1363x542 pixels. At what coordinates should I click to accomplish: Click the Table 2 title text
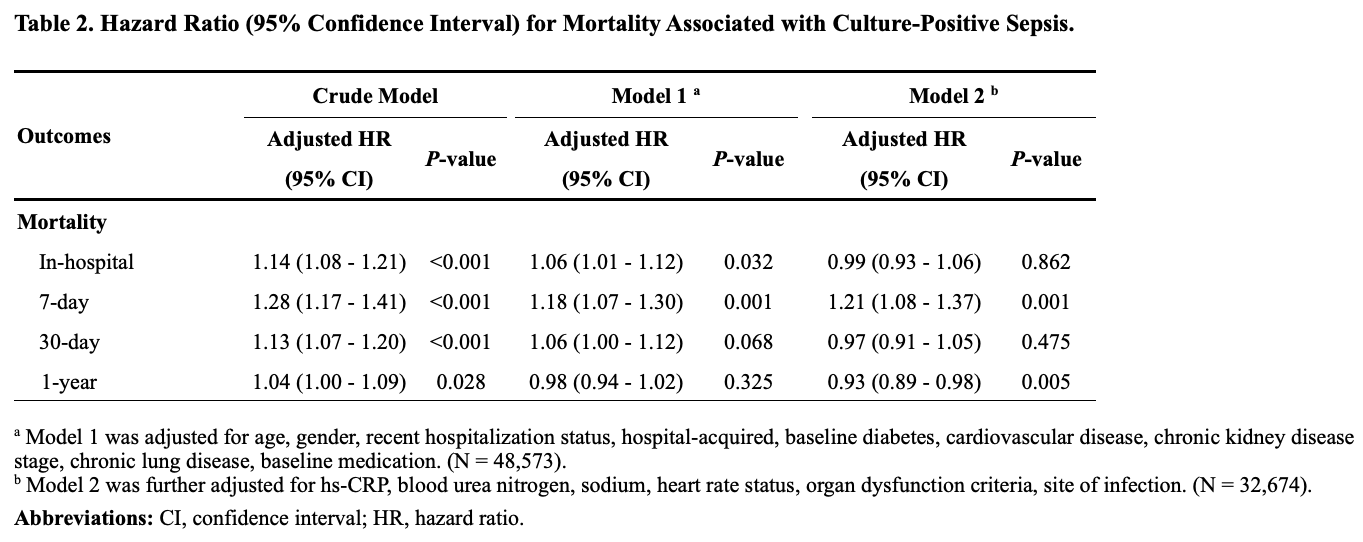(545, 24)
